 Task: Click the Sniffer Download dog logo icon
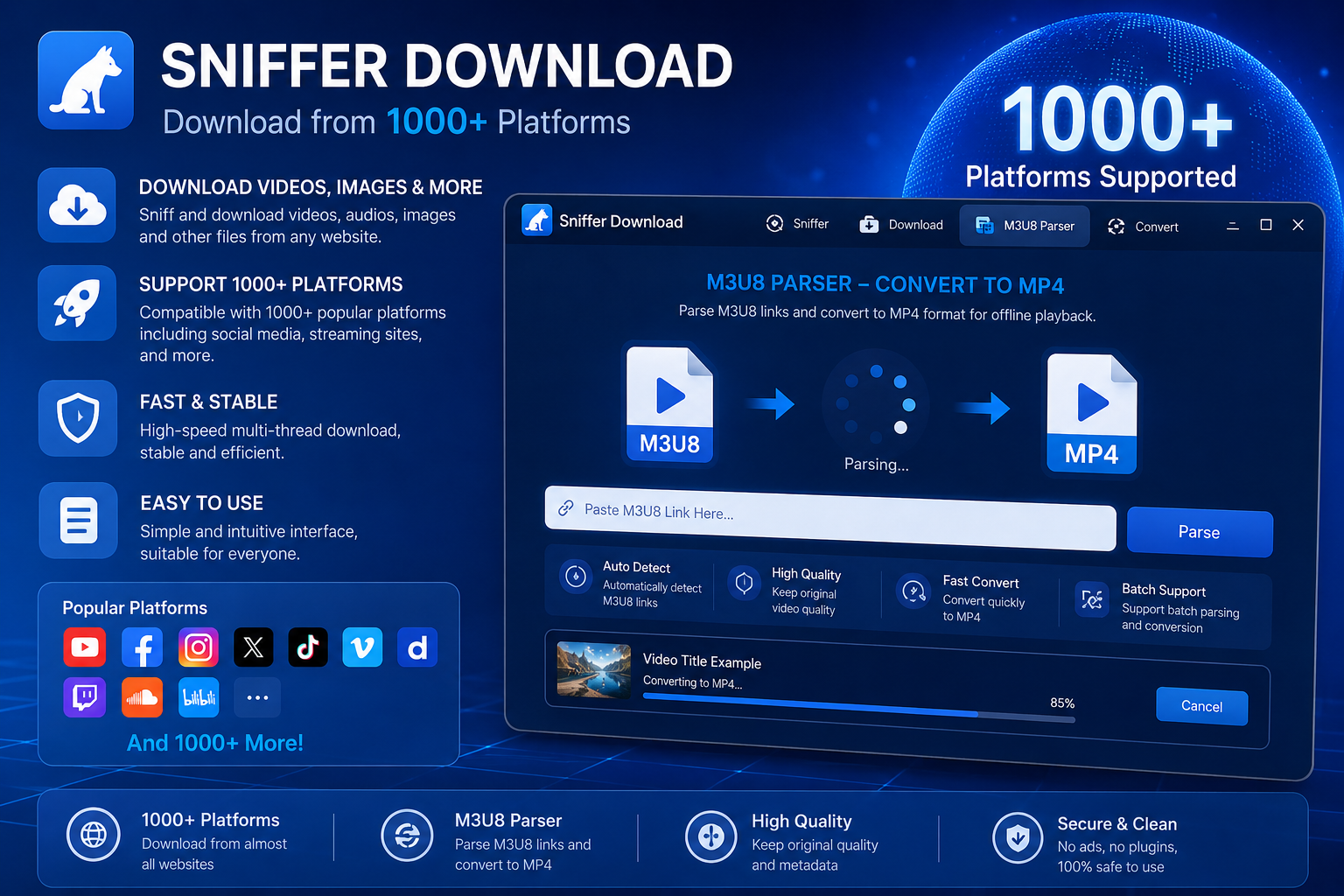(x=86, y=80)
